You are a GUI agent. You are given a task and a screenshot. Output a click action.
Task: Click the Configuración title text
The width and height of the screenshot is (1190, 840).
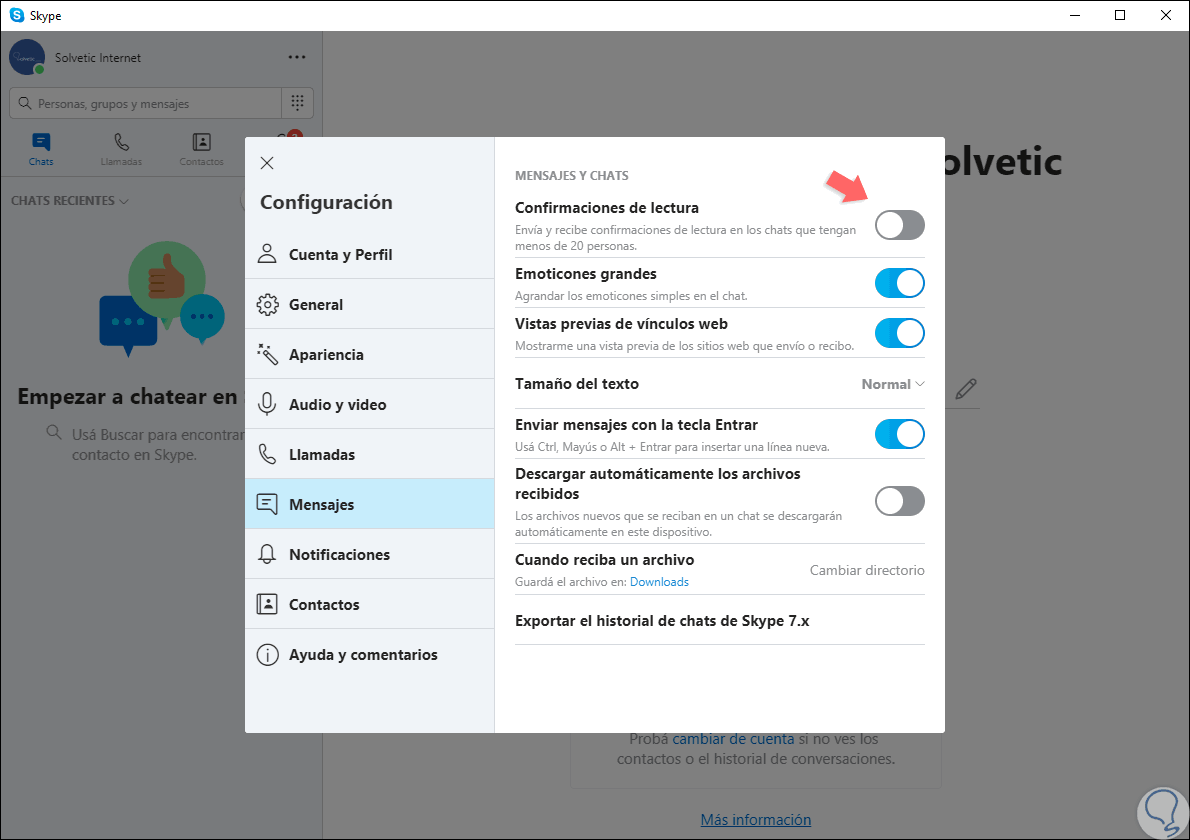point(326,203)
